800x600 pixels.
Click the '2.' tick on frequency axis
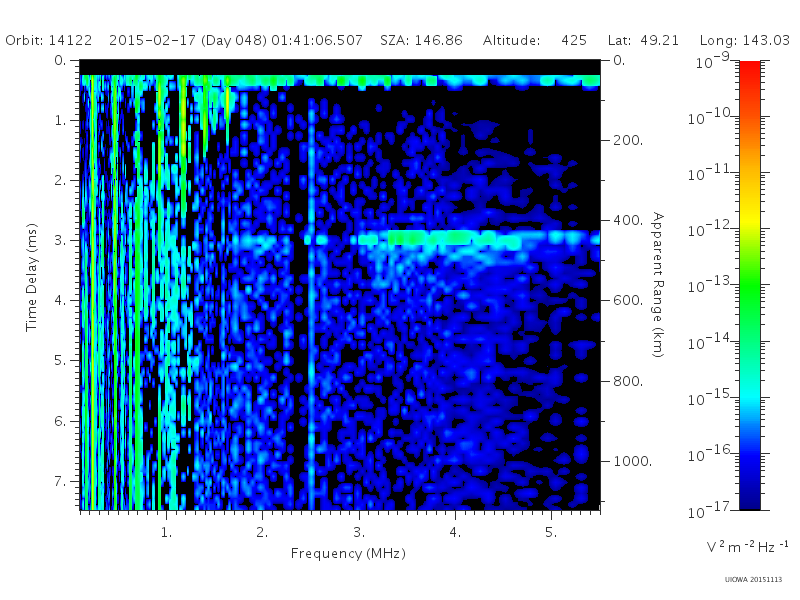coord(262,532)
